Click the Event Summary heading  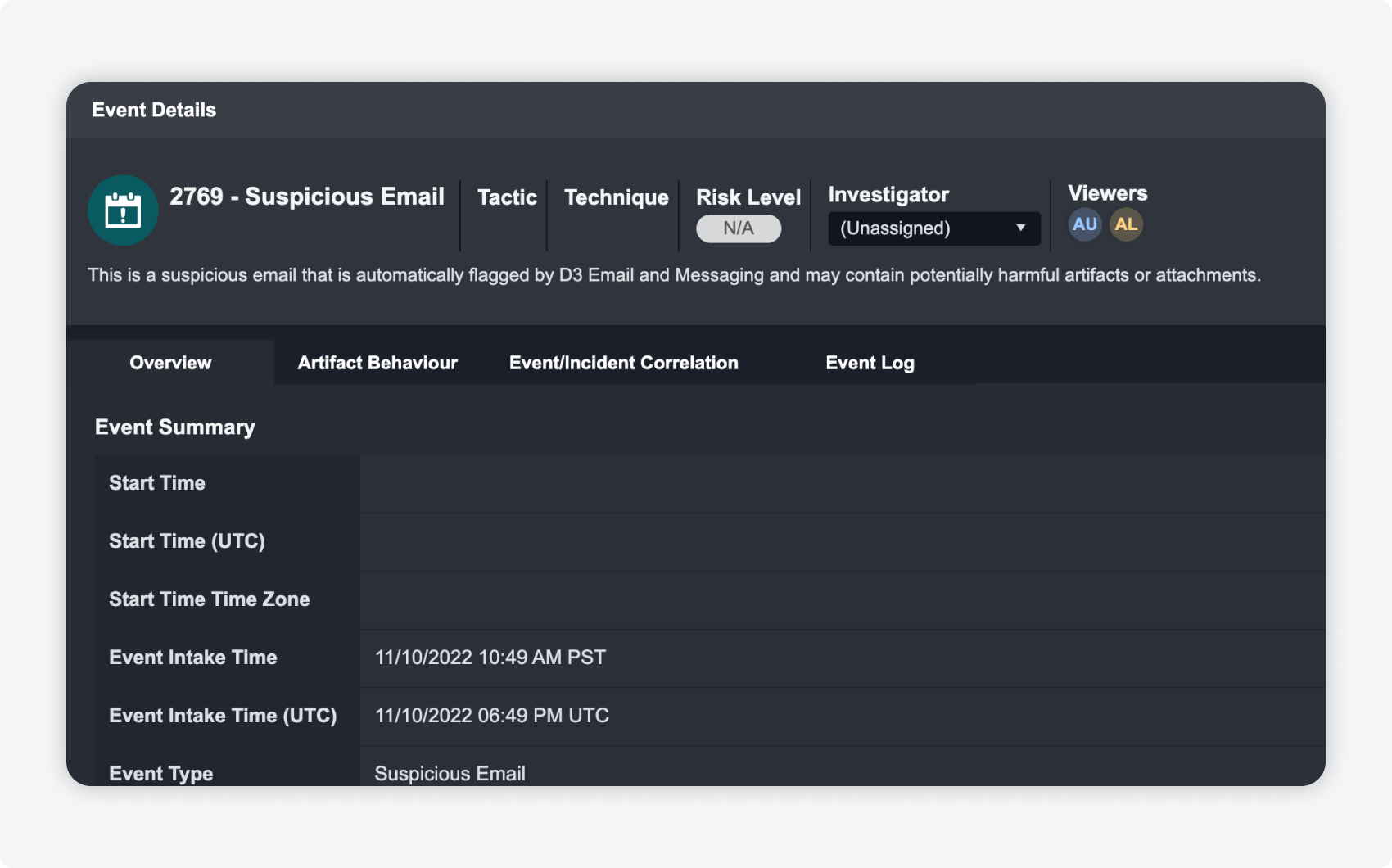click(x=174, y=427)
